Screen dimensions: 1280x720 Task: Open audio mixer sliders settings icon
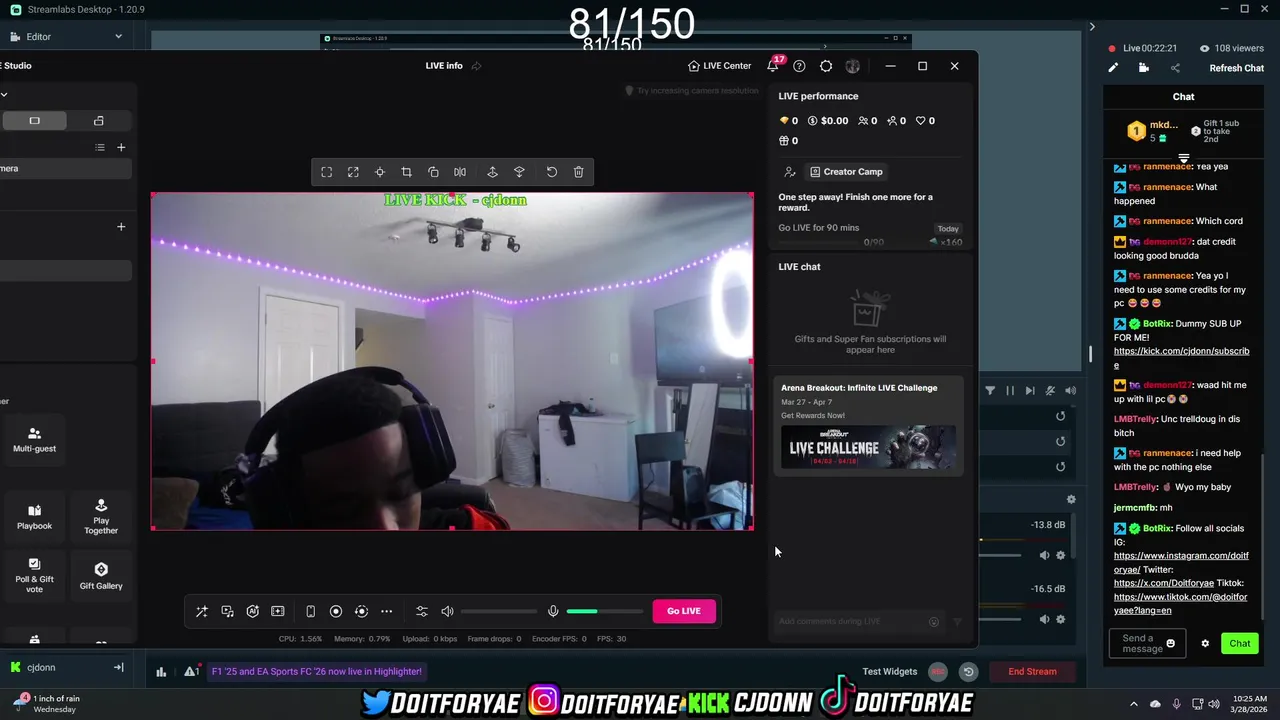coord(422,611)
